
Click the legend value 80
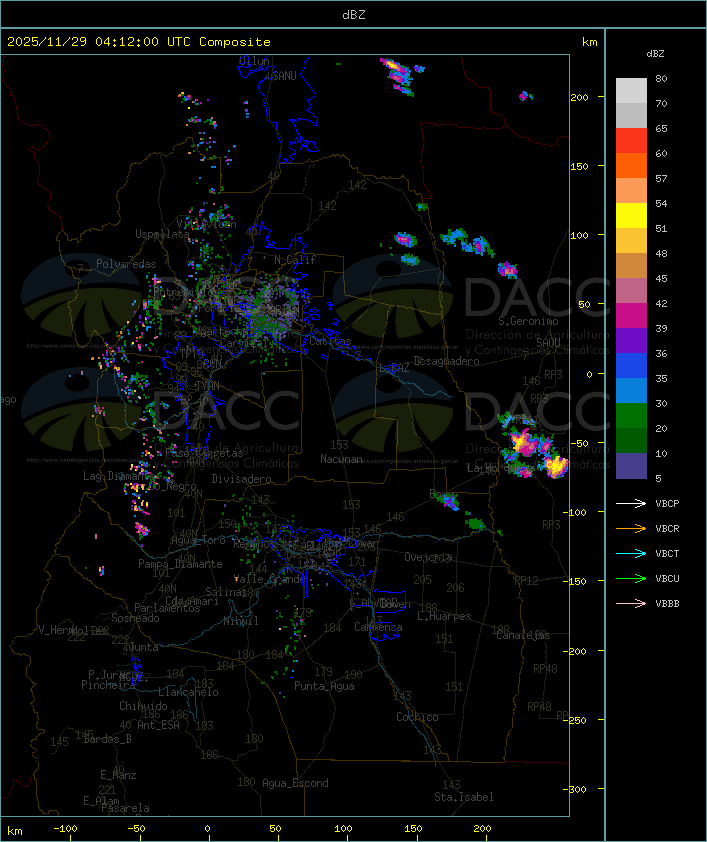point(661,78)
